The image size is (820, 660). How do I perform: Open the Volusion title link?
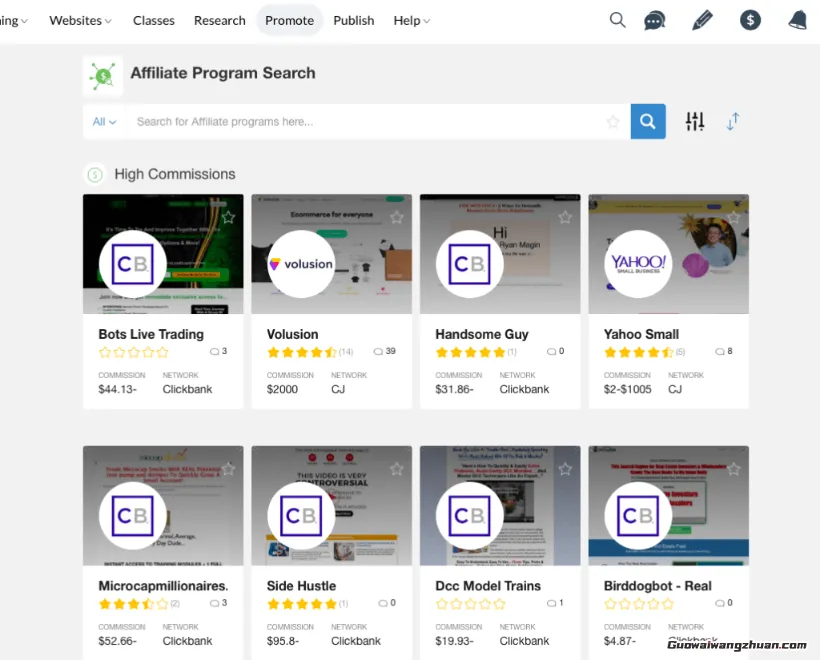(x=292, y=334)
